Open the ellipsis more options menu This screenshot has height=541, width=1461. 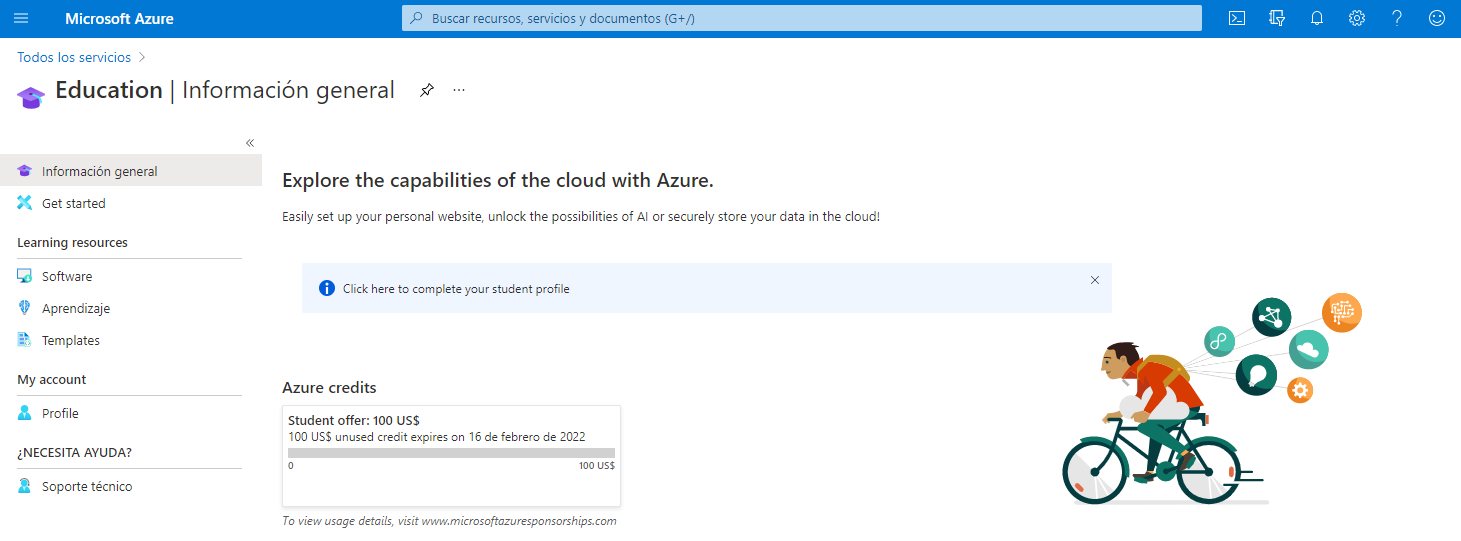[x=459, y=90]
